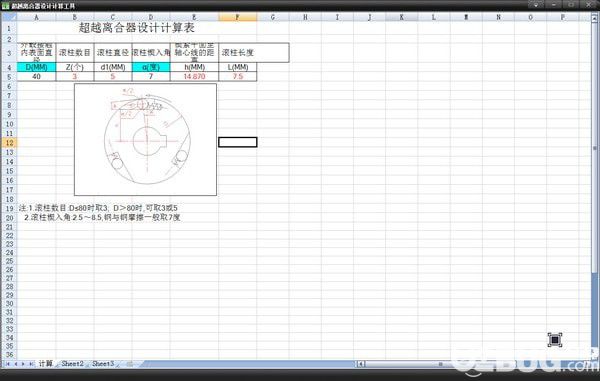The image size is (600, 381).
Task: Click result cell showing 14.870
Action: click(x=194, y=77)
